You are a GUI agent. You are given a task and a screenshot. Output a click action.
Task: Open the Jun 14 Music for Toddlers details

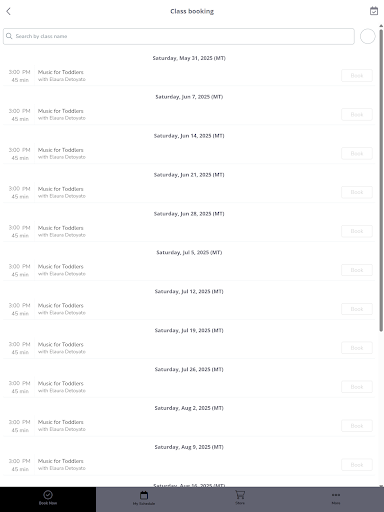click(x=61, y=150)
